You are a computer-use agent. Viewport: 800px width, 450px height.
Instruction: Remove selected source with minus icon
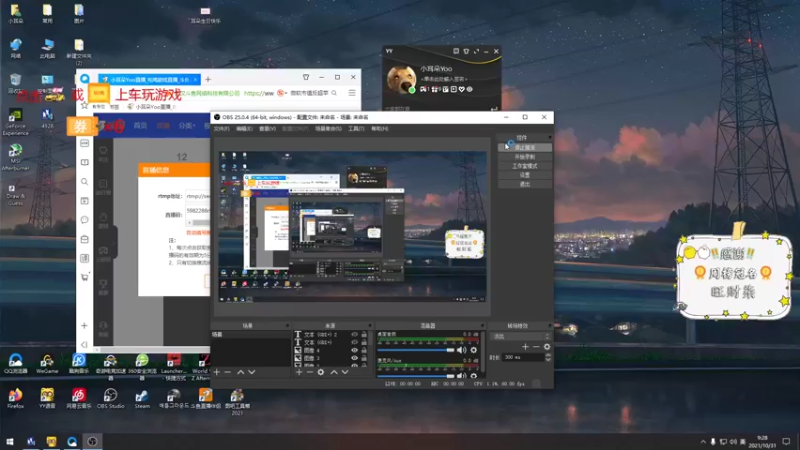(309, 372)
